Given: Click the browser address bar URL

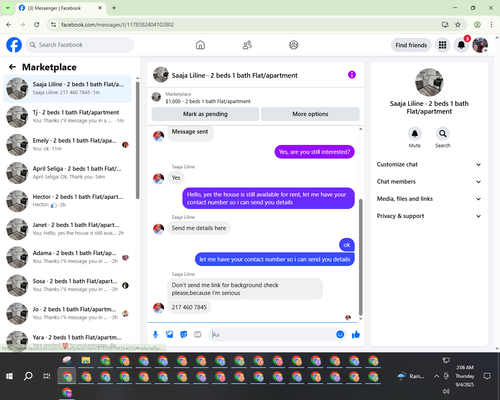Looking at the screenshot, I should pyautogui.click(x=117, y=25).
